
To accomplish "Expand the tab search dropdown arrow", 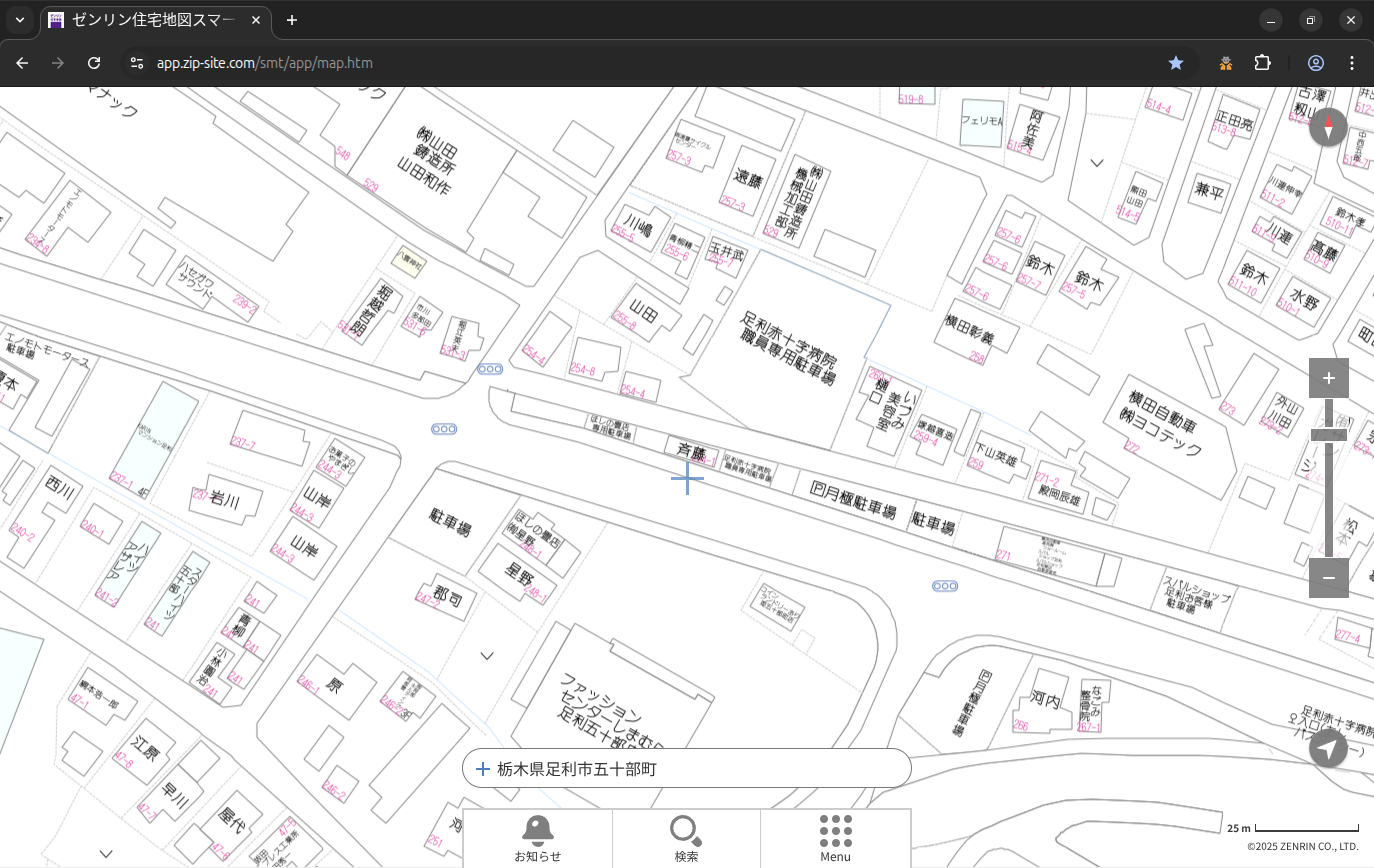I will point(20,20).
